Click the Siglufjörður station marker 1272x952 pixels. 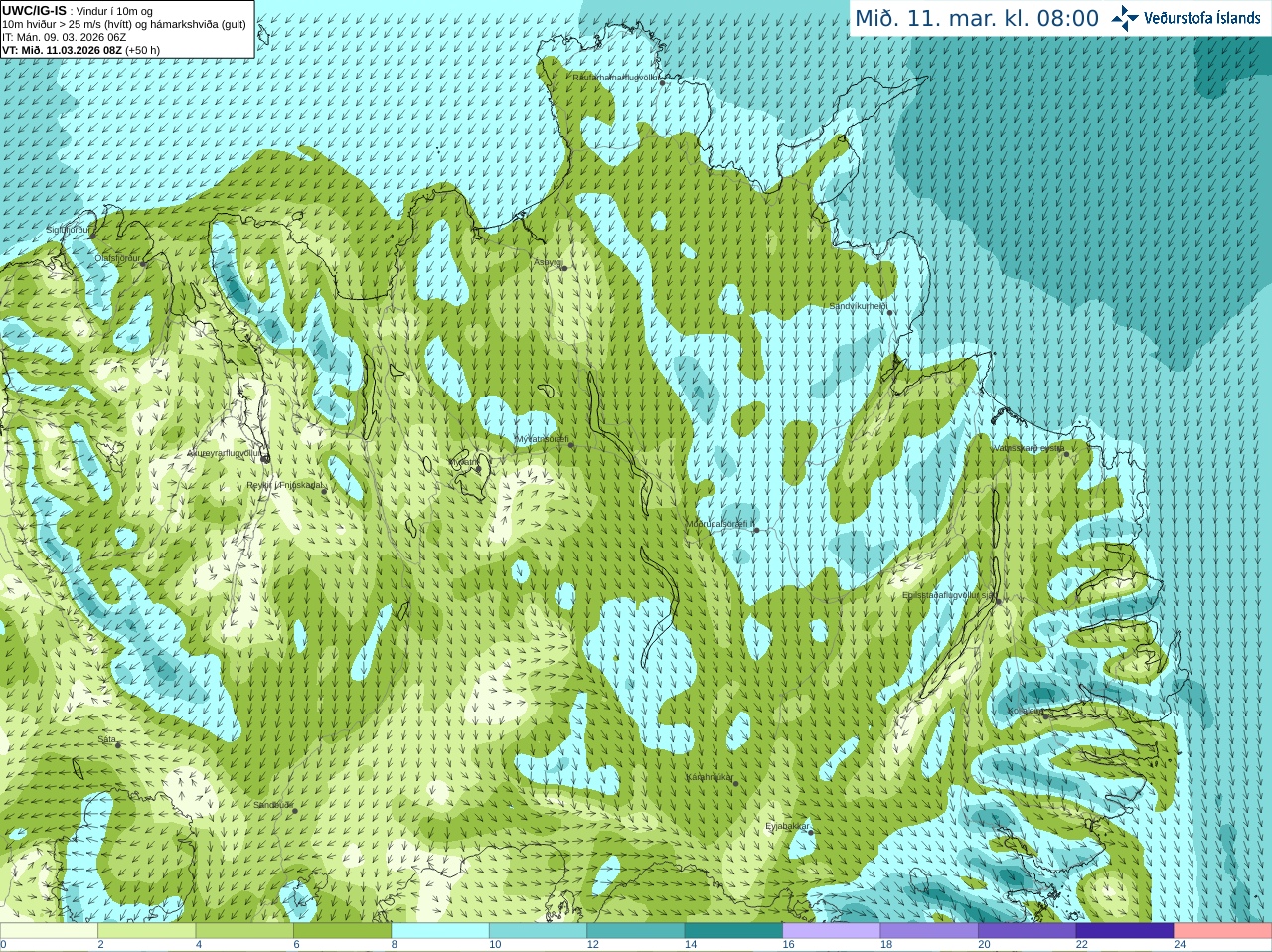[x=90, y=238]
